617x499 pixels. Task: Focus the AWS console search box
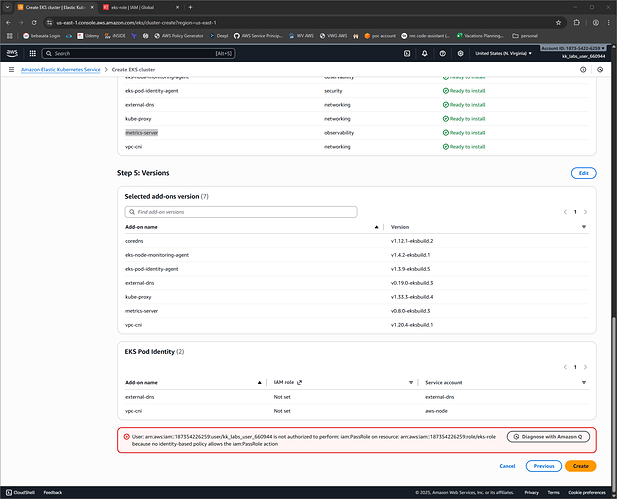(139, 54)
